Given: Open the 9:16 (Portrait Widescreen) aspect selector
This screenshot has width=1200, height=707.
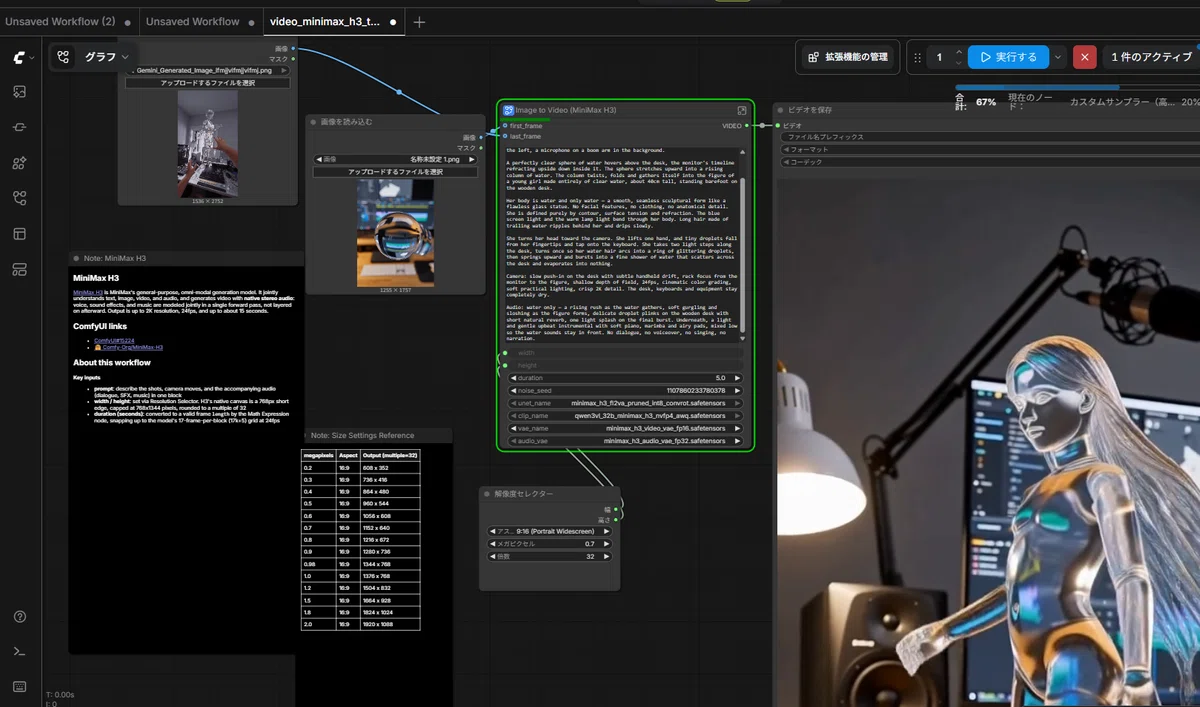Looking at the screenshot, I should [549, 531].
